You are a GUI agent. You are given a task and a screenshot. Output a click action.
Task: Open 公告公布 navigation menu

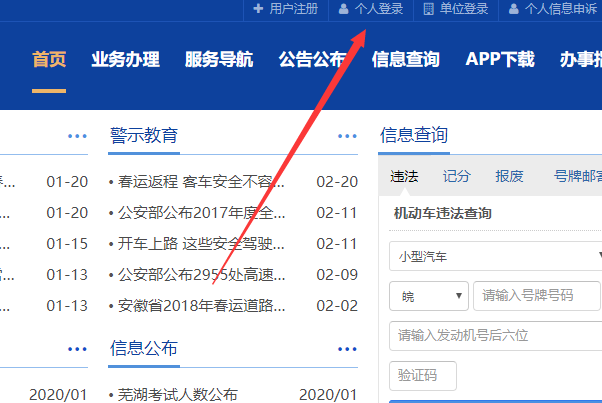313,59
